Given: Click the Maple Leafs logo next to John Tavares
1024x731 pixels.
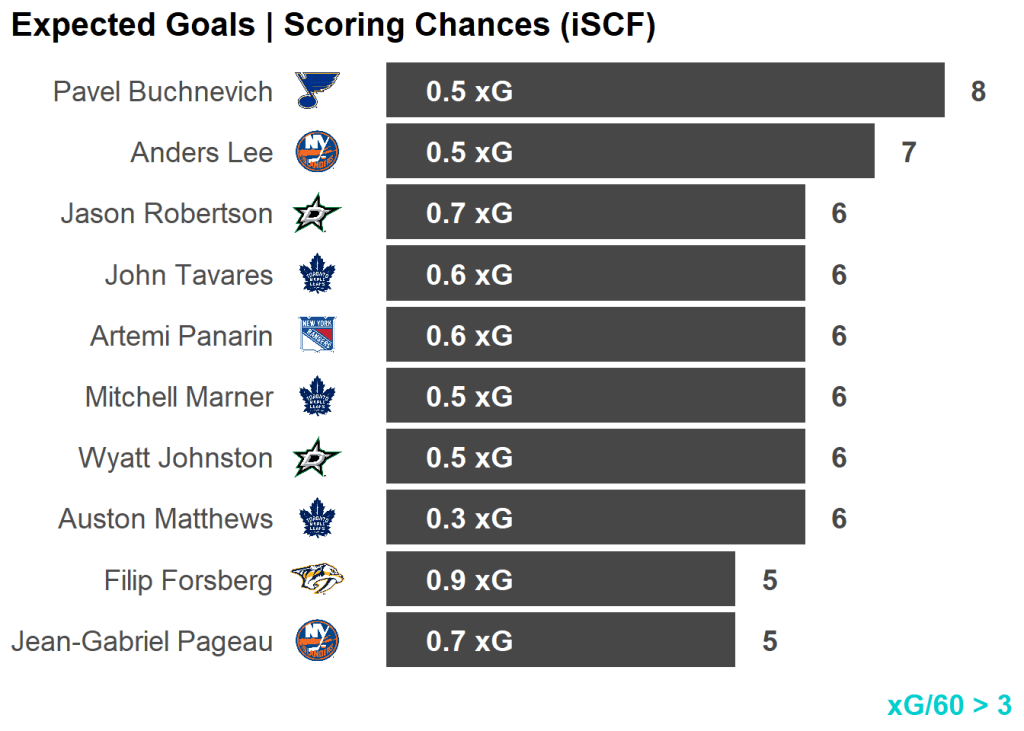Looking at the screenshot, I should pos(317,275).
